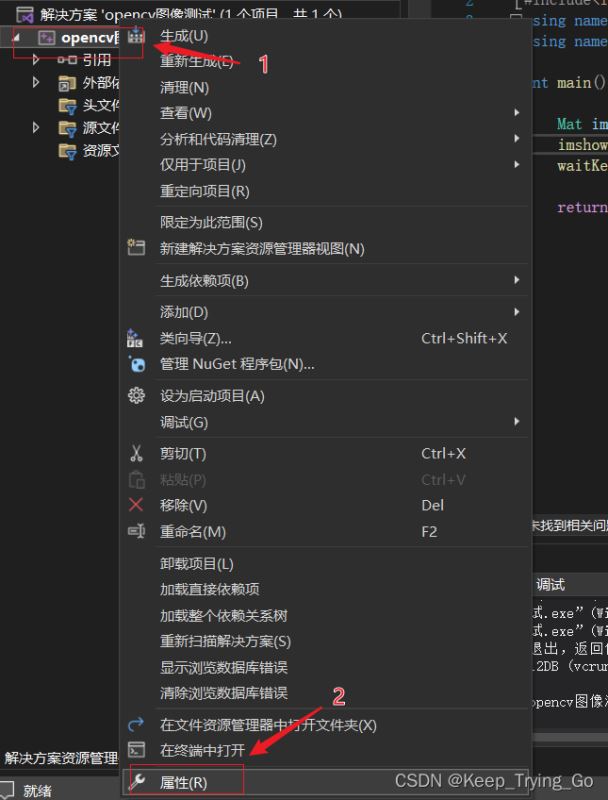Viewport: 608px width, 800px height.
Task: Select the opencv project node in tree
Action: pos(80,38)
